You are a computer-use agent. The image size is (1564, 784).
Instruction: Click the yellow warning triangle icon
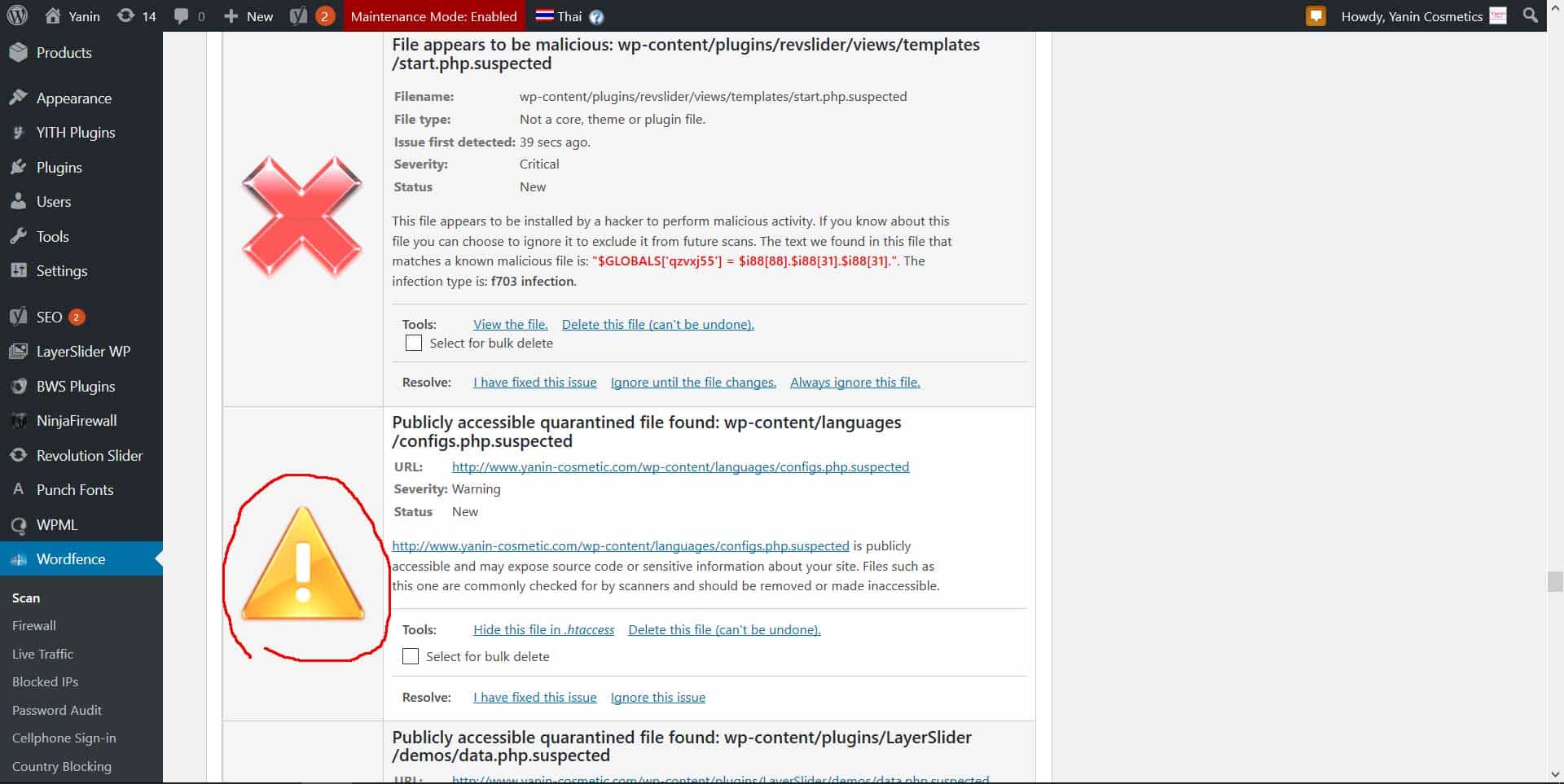pos(303,564)
